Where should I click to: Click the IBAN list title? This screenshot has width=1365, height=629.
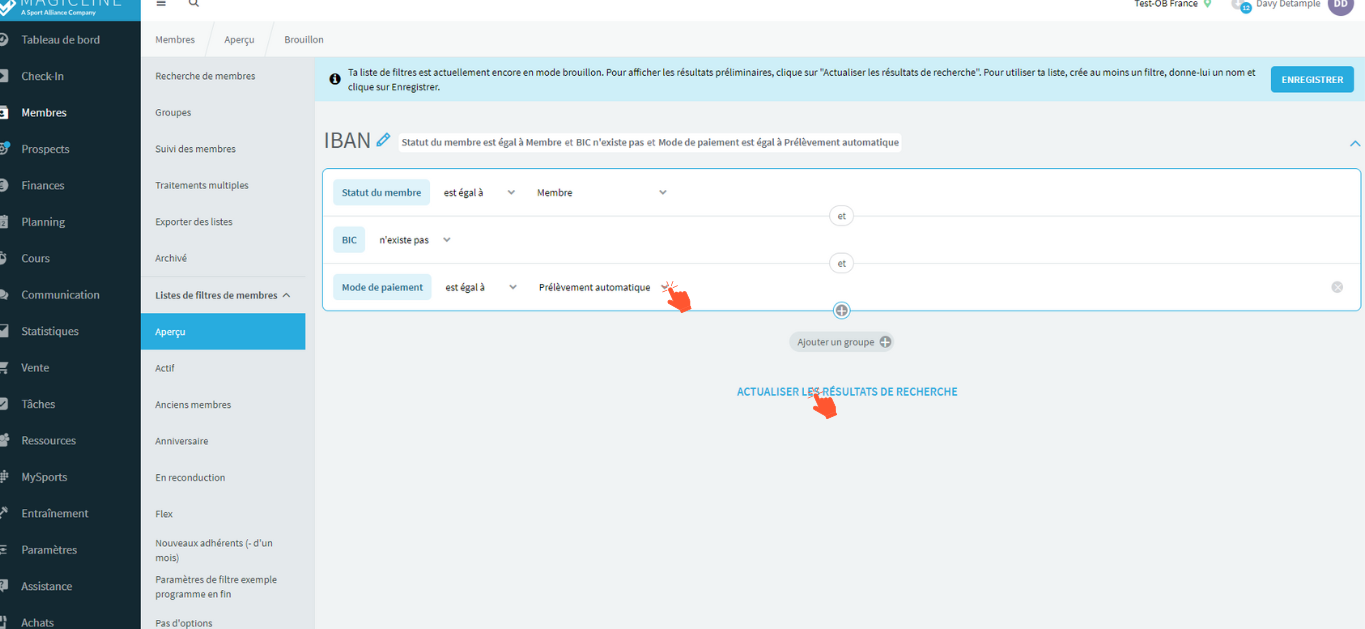coord(347,141)
